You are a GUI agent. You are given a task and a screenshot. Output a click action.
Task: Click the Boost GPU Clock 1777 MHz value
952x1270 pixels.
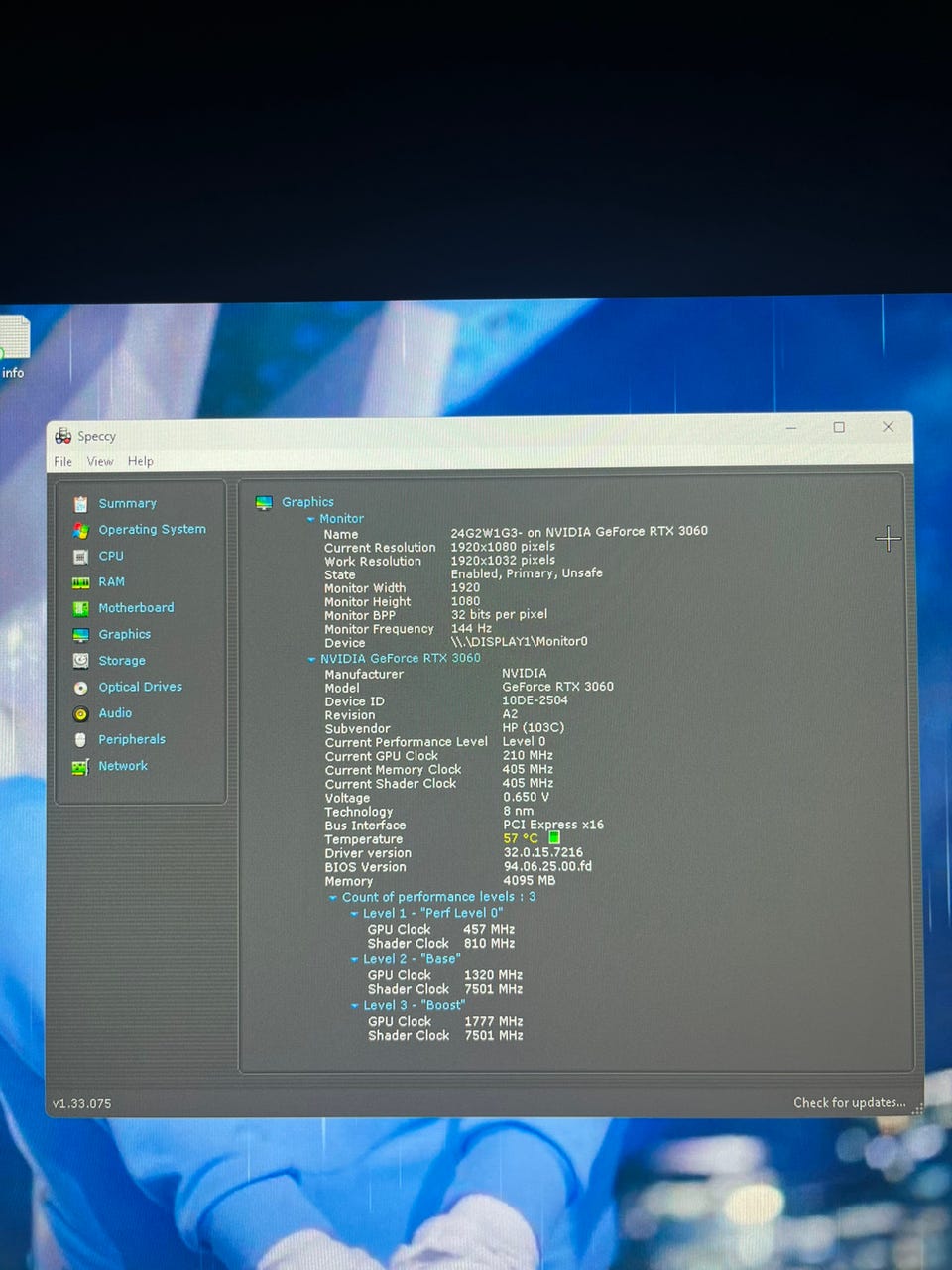[x=494, y=1022]
